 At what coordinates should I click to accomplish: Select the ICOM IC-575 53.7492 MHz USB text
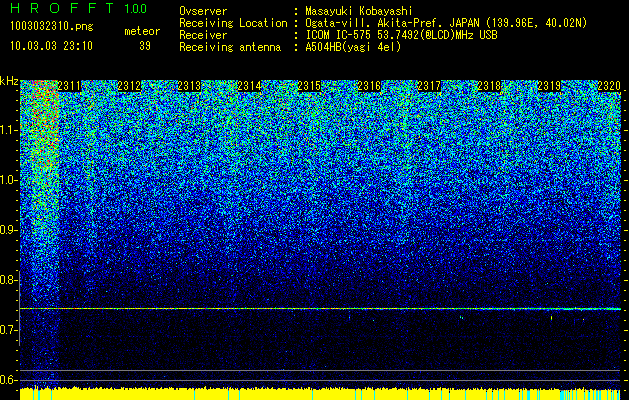401,35
